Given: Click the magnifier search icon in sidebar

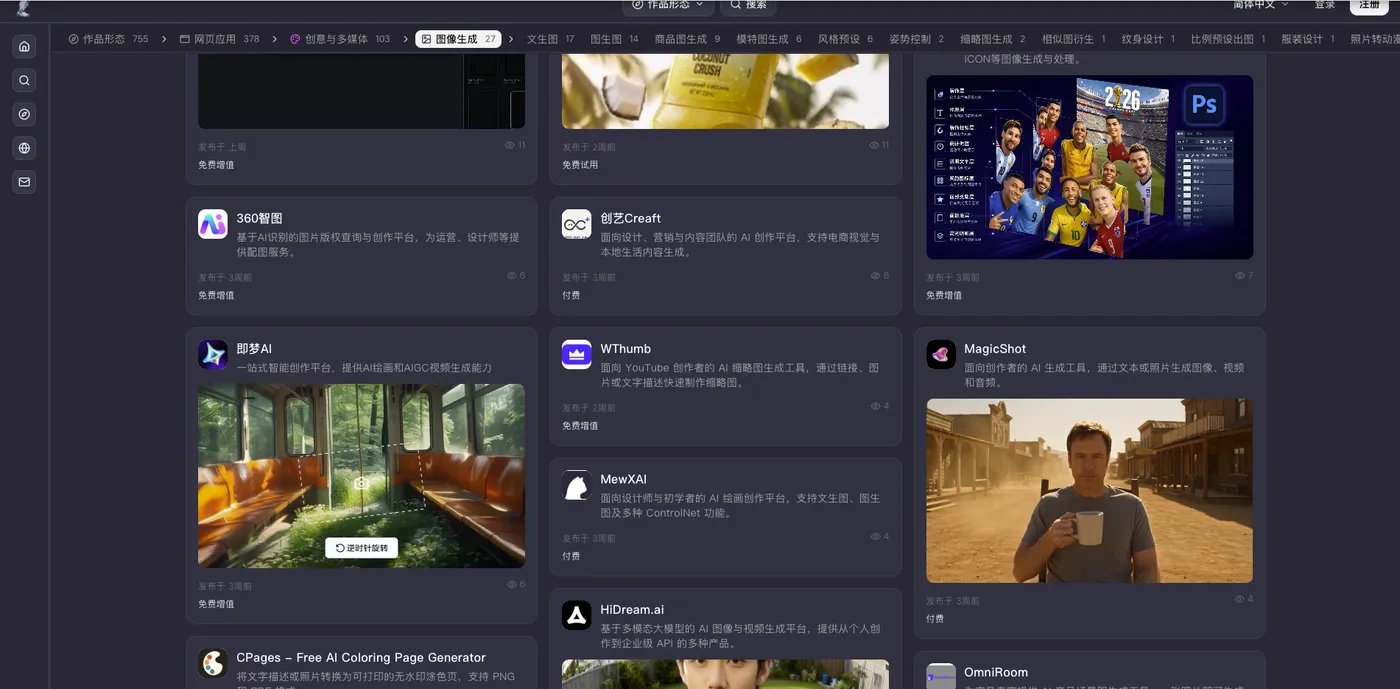Looking at the screenshot, I should point(24,80).
